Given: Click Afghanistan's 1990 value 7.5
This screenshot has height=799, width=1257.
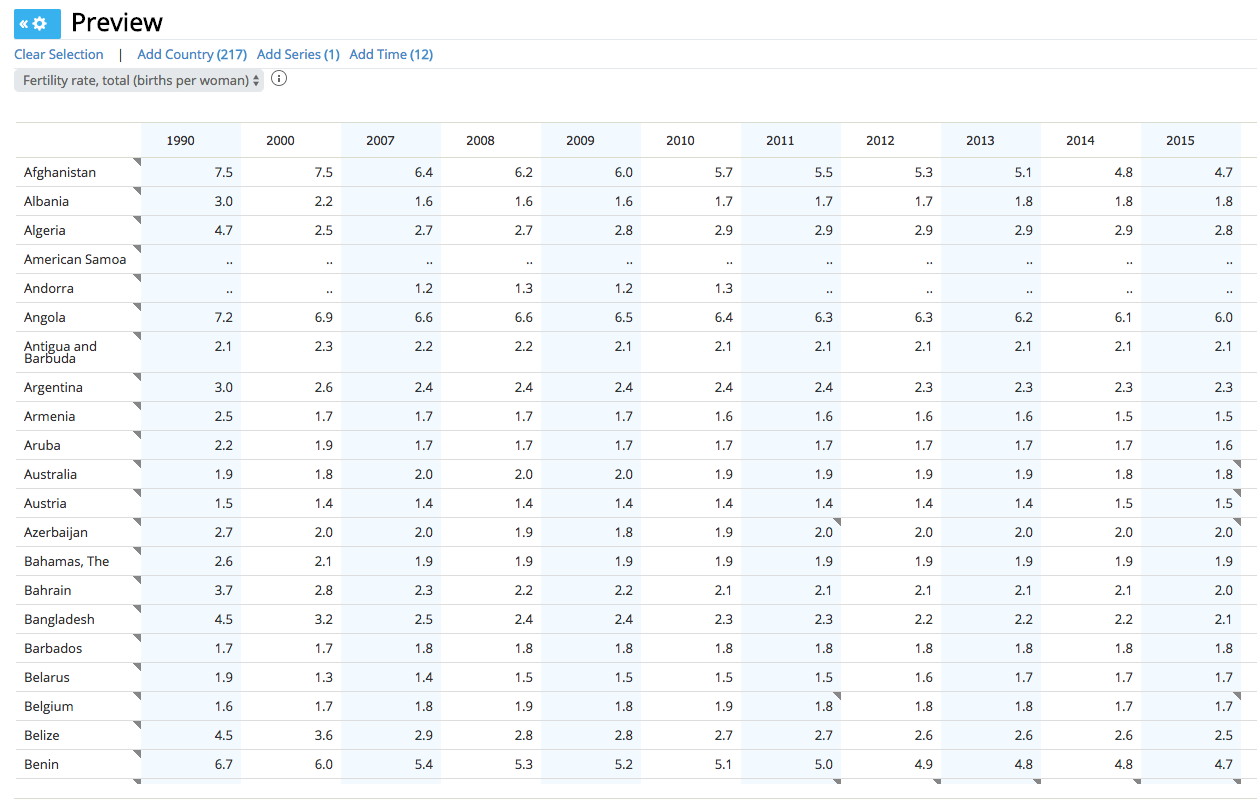Looking at the screenshot, I should (224, 172).
